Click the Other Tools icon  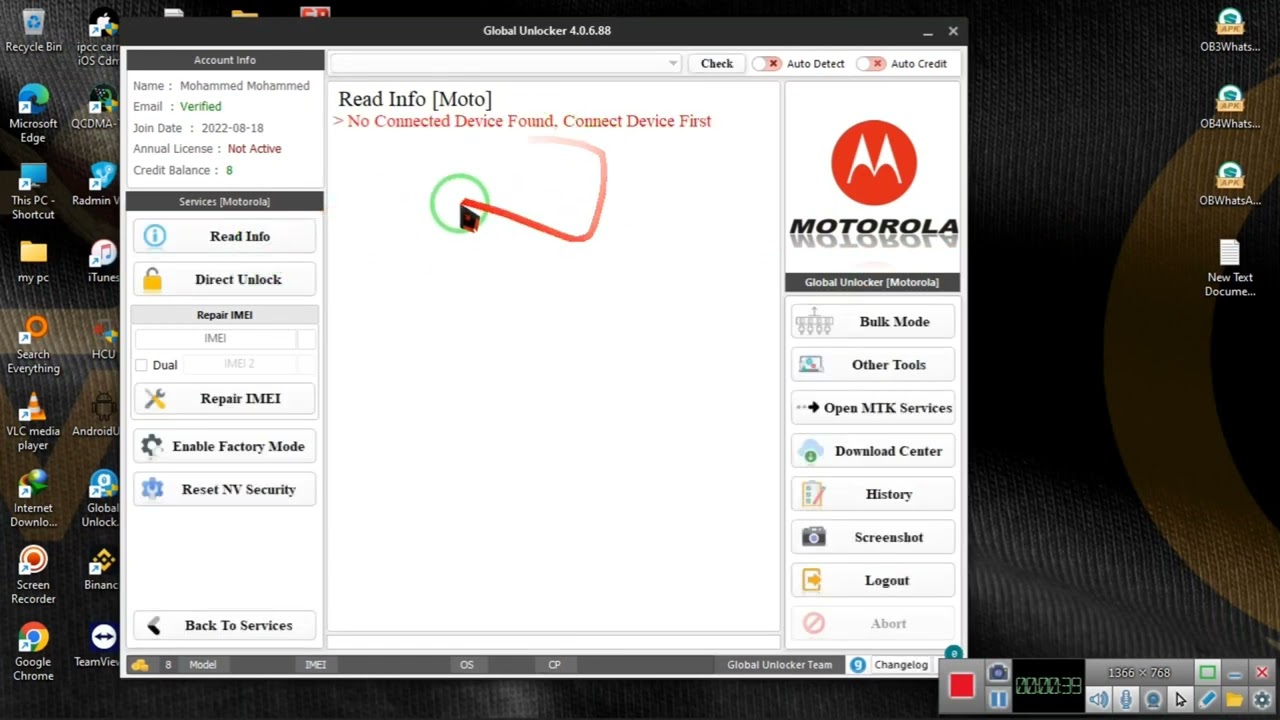point(811,365)
